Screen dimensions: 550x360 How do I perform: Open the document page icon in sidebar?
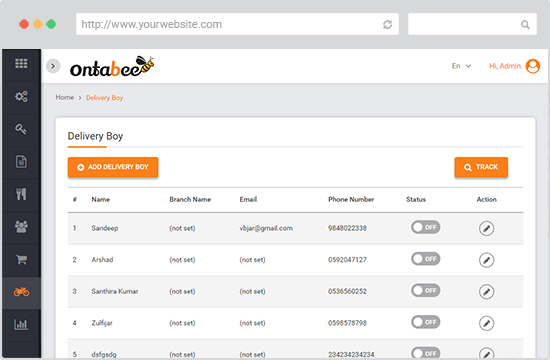tap(21, 161)
